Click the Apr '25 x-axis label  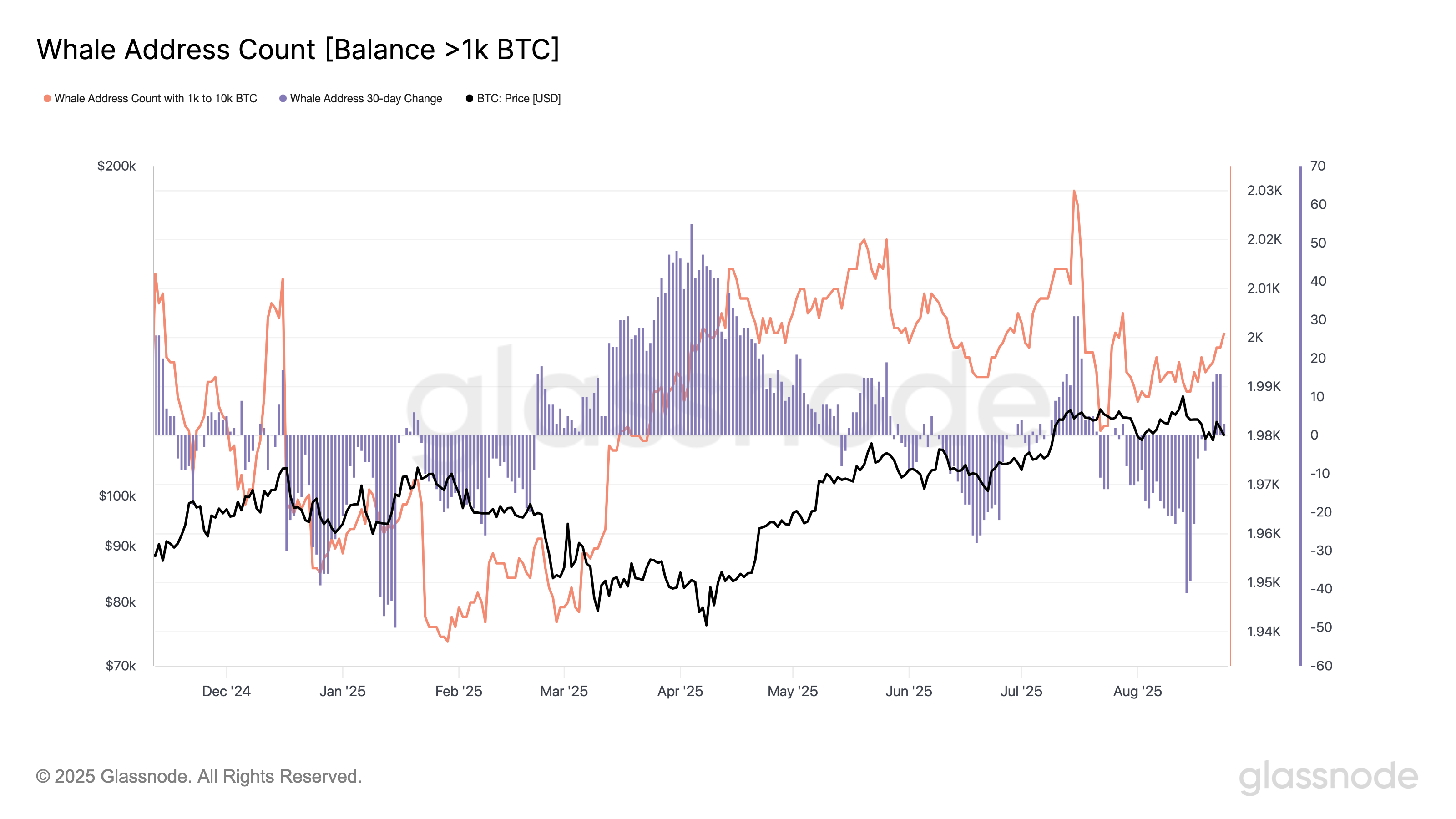coord(680,691)
